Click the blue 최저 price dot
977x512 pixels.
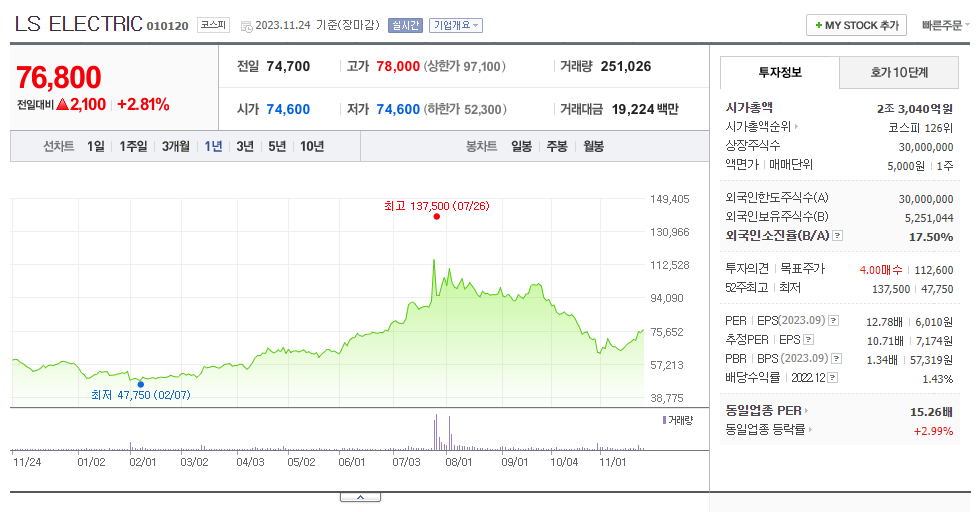pyautogui.click(x=141, y=384)
